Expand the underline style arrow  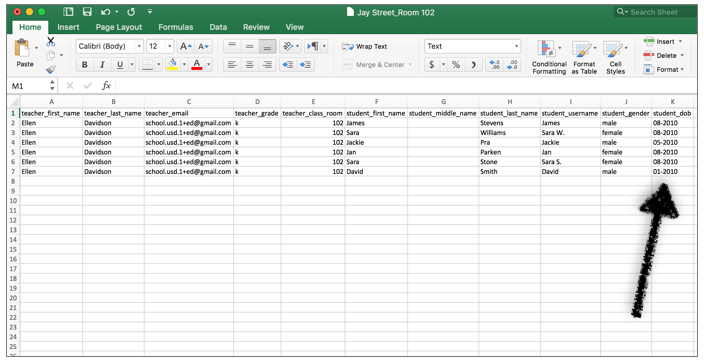click(x=132, y=65)
